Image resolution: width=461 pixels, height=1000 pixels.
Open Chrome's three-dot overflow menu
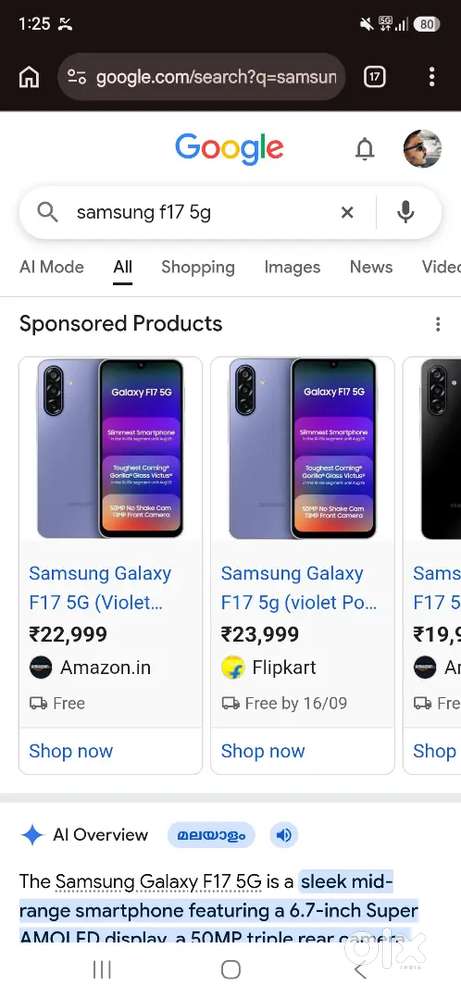pyautogui.click(x=432, y=77)
